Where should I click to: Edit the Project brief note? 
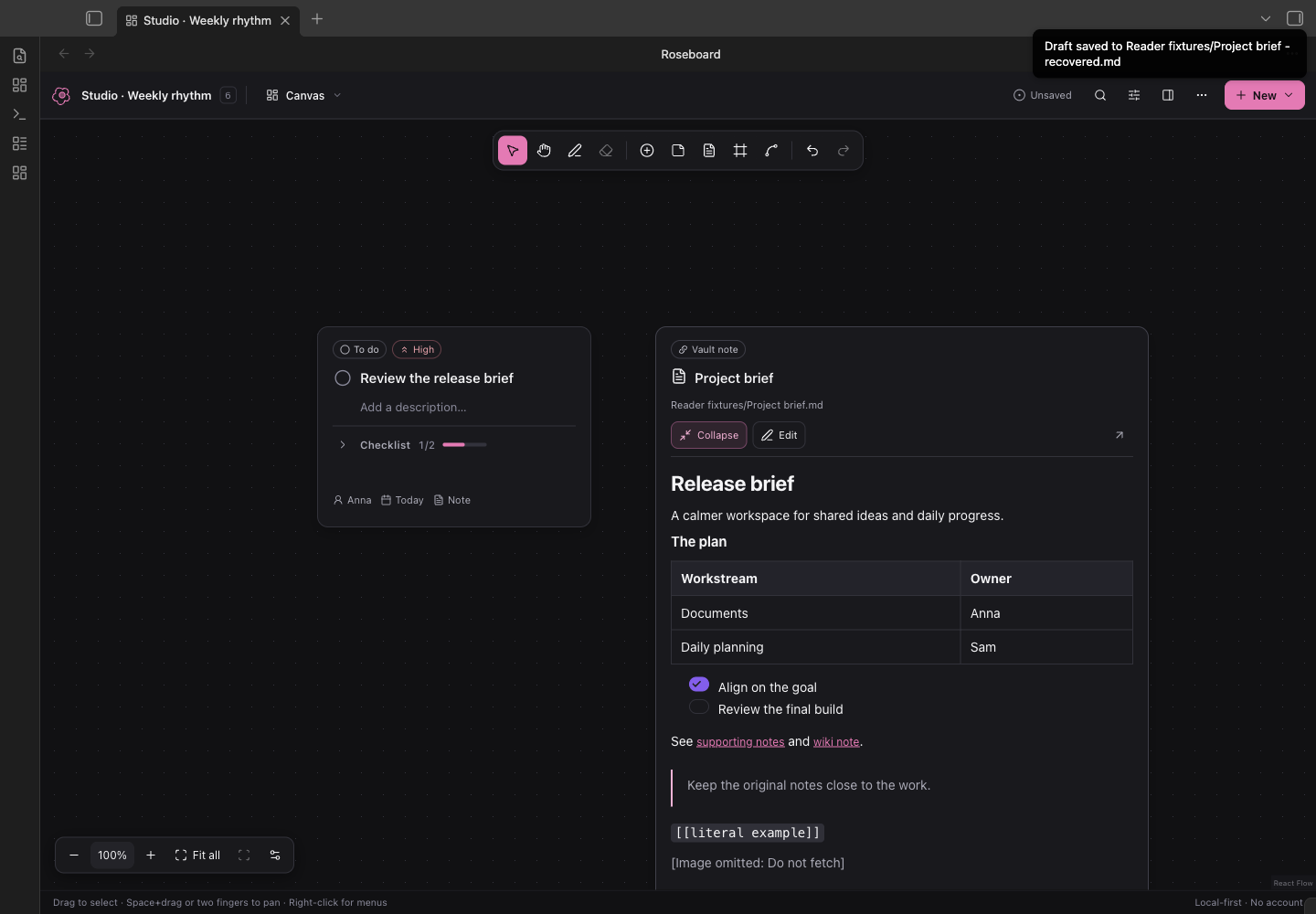coord(780,435)
